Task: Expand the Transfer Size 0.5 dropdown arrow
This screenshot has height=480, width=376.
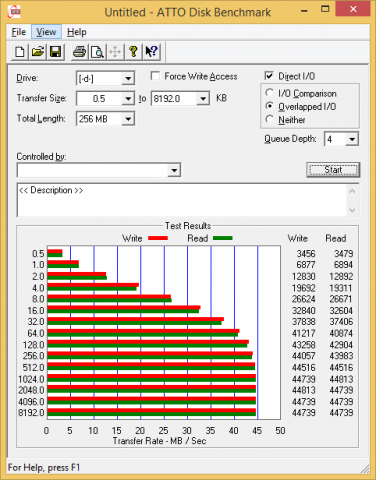Action: (x=128, y=99)
